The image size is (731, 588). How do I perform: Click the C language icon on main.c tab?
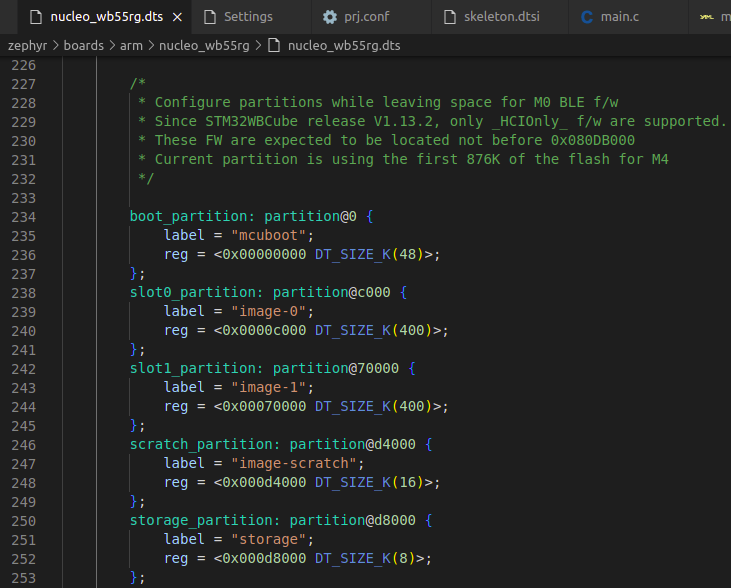tap(586, 17)
